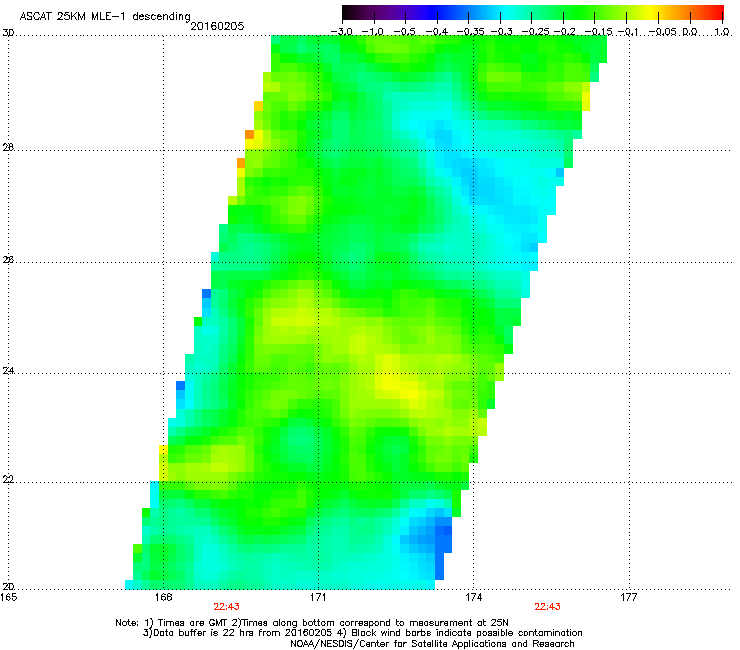740x650 pixels.
Task: Click the orange cell on swath edge near 28N
Action: click(250, 135)
